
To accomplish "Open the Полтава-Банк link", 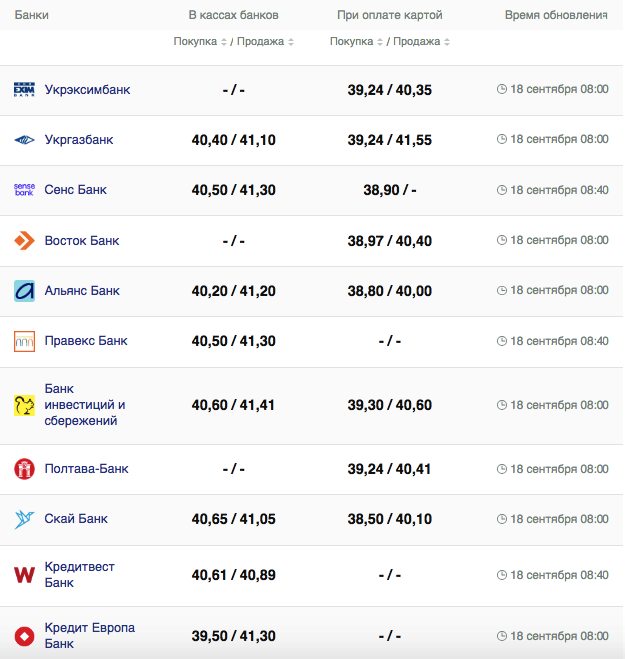I will 86,469.
